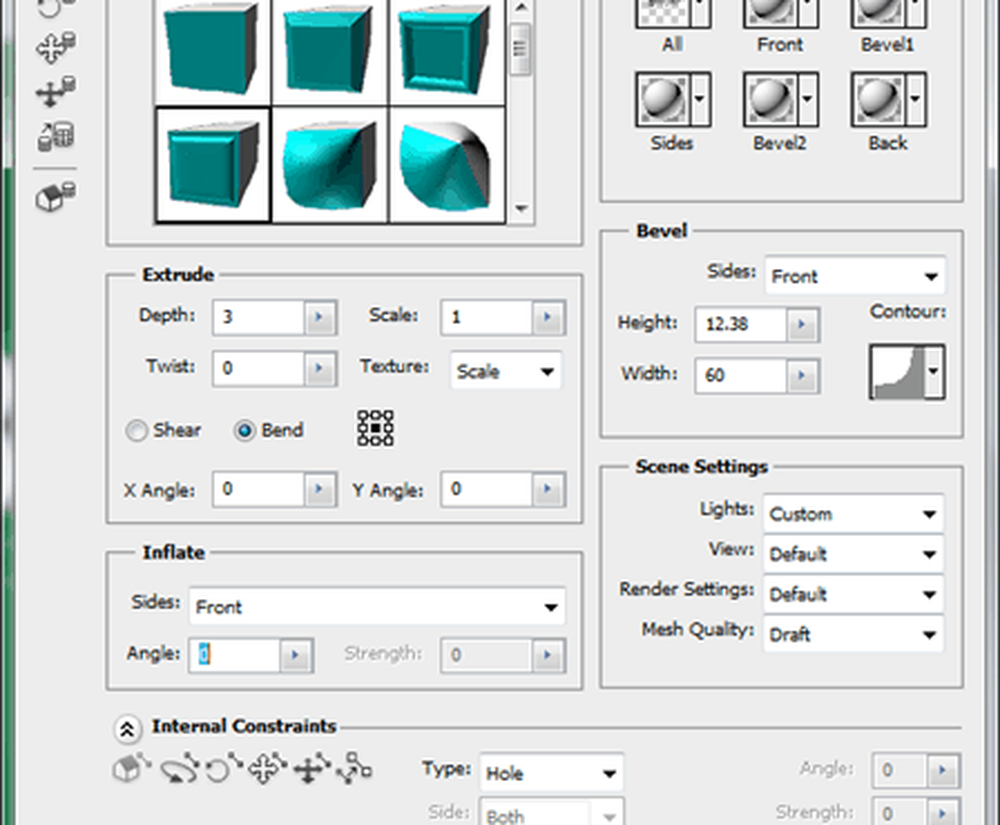Select the mesh scale tool in left toolbar
The image size is (1000, 825).
pos(55,135)
